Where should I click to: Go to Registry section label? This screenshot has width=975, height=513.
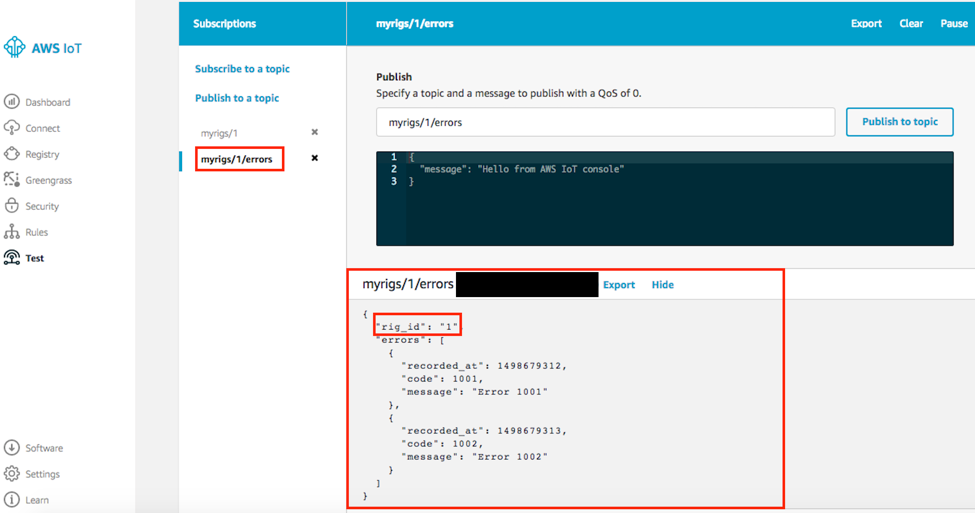tap(42, 154)
